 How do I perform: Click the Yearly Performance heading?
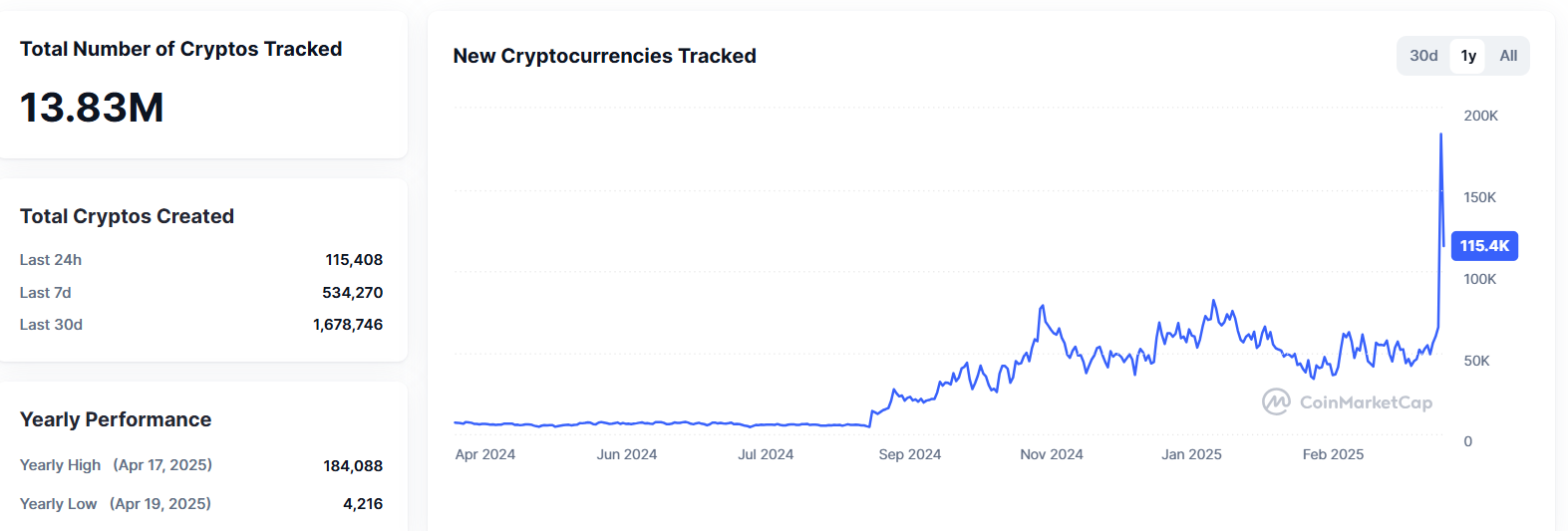[116, 419]
